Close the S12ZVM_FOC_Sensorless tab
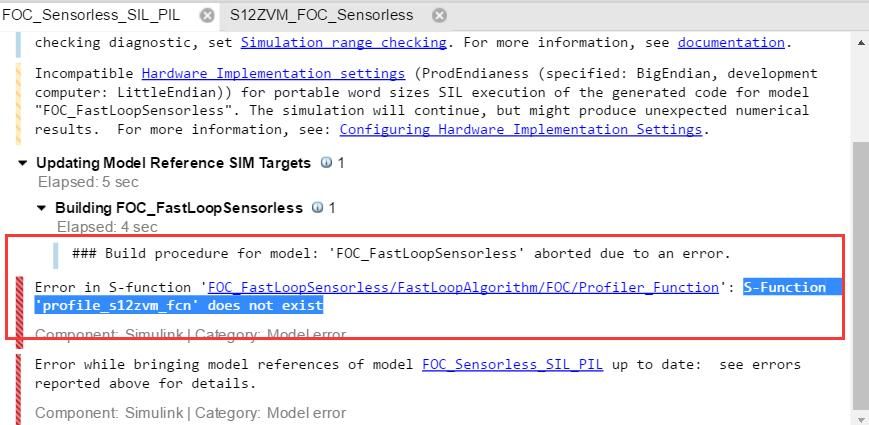869x425 pixels. (x=438, y=15)
